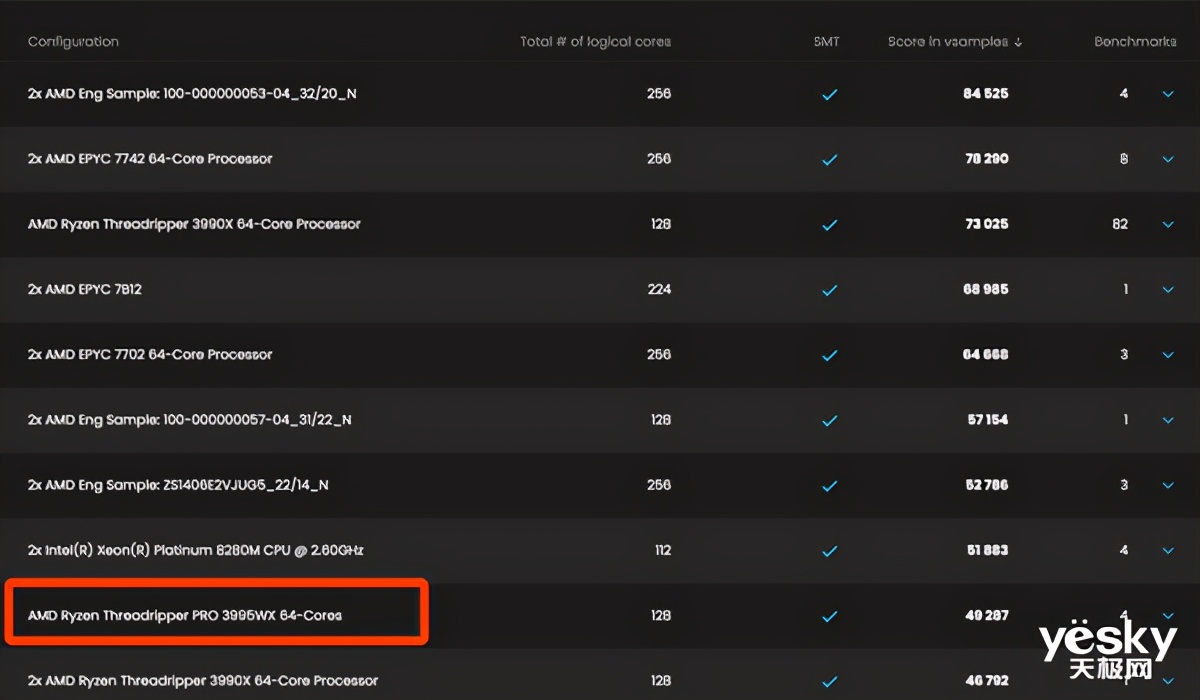
Task: Click Total # of logical cores header
Action: (x=595, y=42)
